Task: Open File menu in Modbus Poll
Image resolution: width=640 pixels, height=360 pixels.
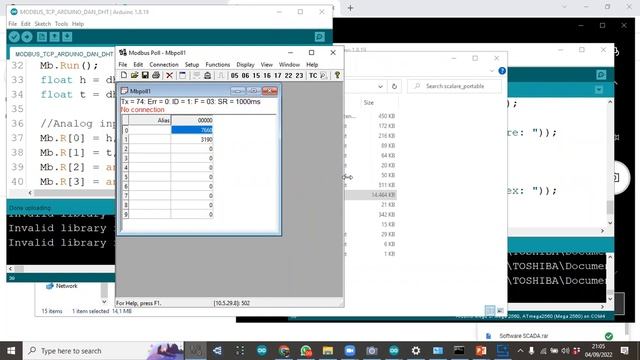Action: 122,64
